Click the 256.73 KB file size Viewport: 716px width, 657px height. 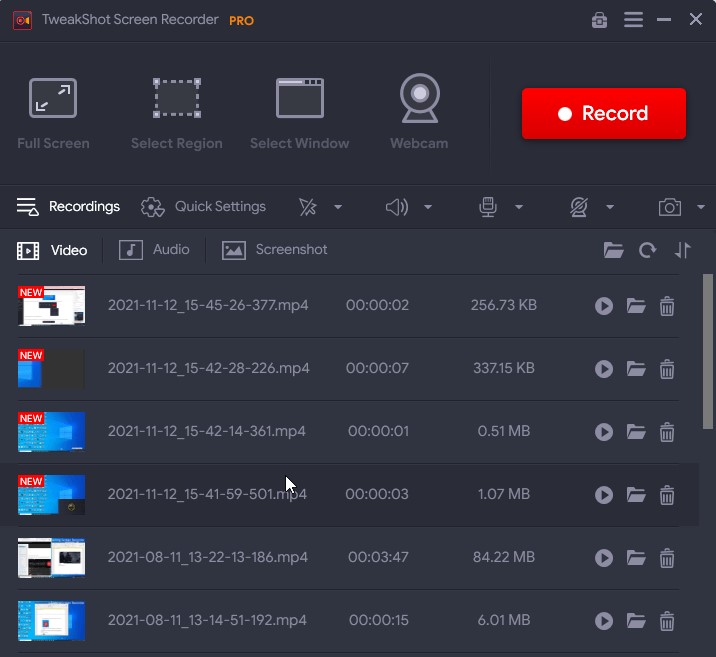[504, 305]
